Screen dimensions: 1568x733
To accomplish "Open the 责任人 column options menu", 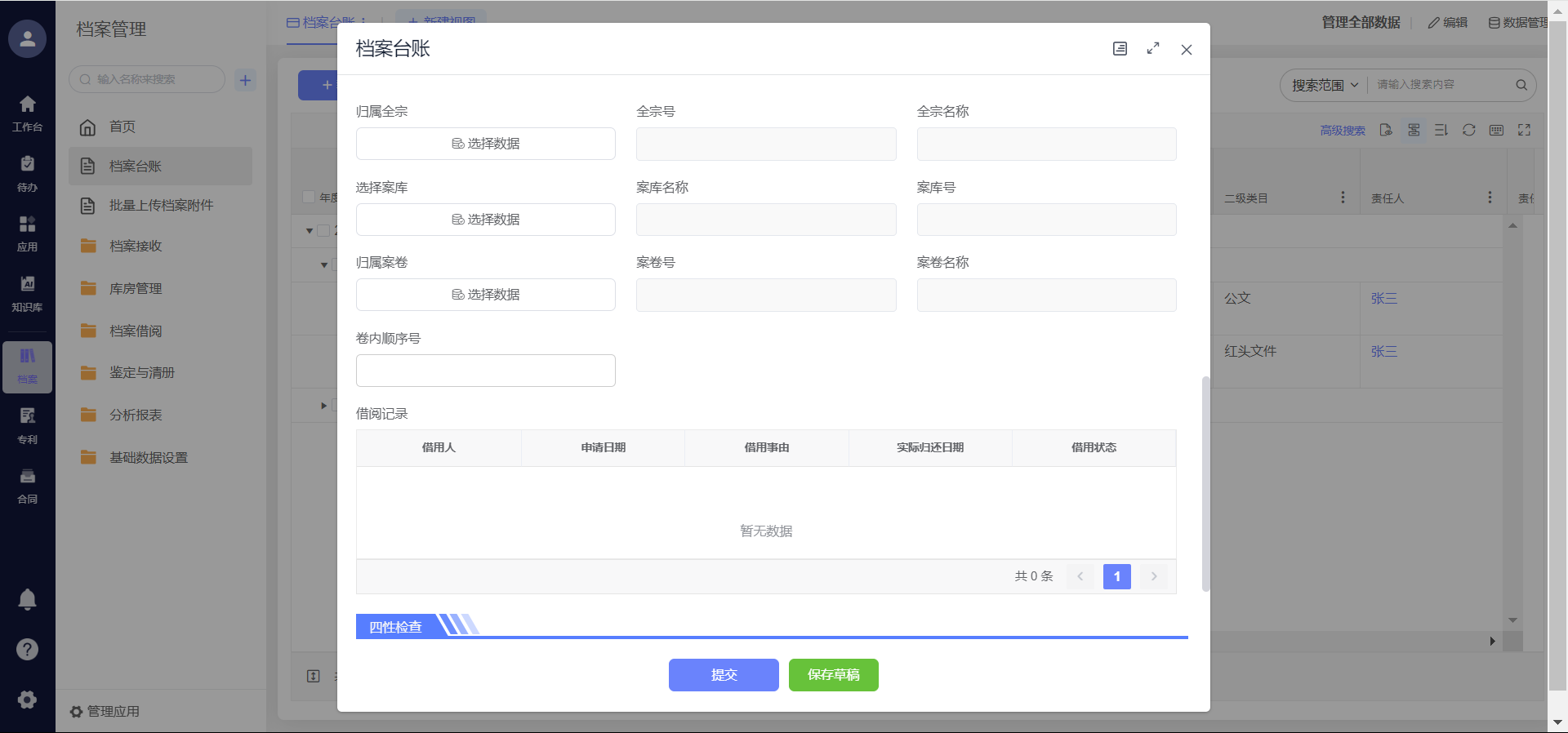I will pyautogui.click(x=1490, y=198).
